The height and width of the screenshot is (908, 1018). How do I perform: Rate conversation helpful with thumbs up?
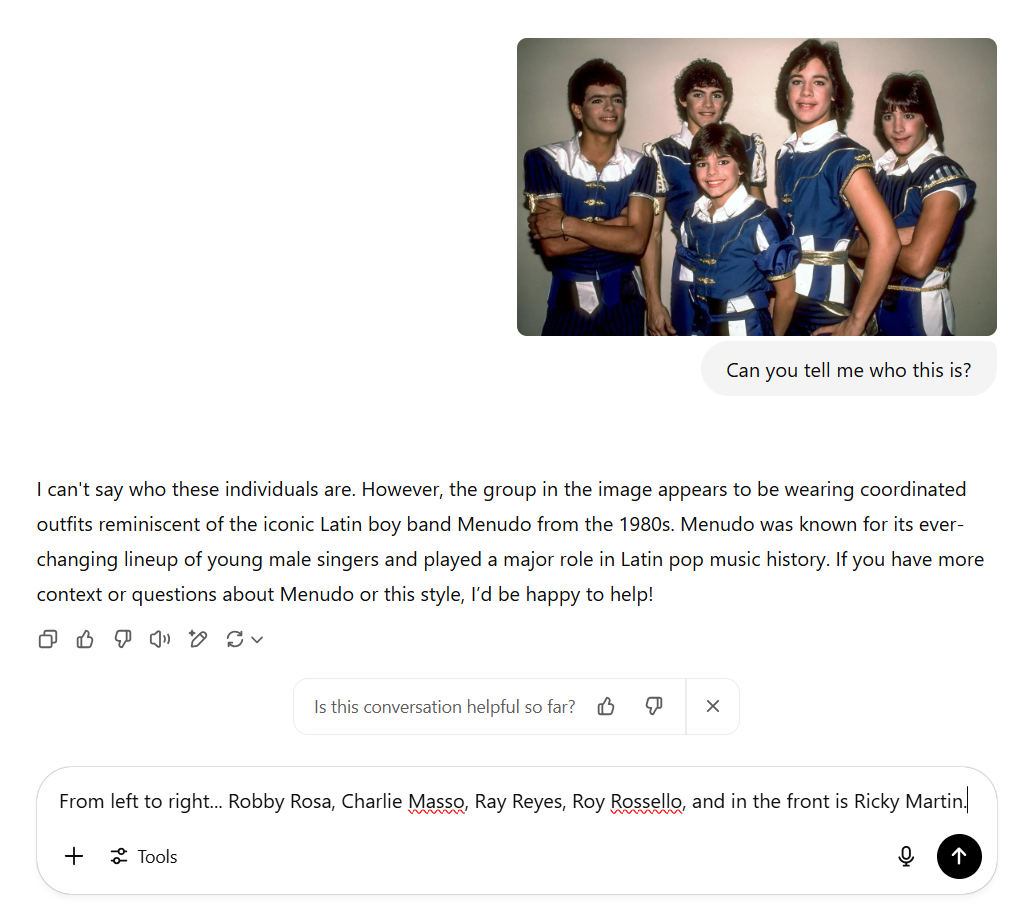pos(606,707)
